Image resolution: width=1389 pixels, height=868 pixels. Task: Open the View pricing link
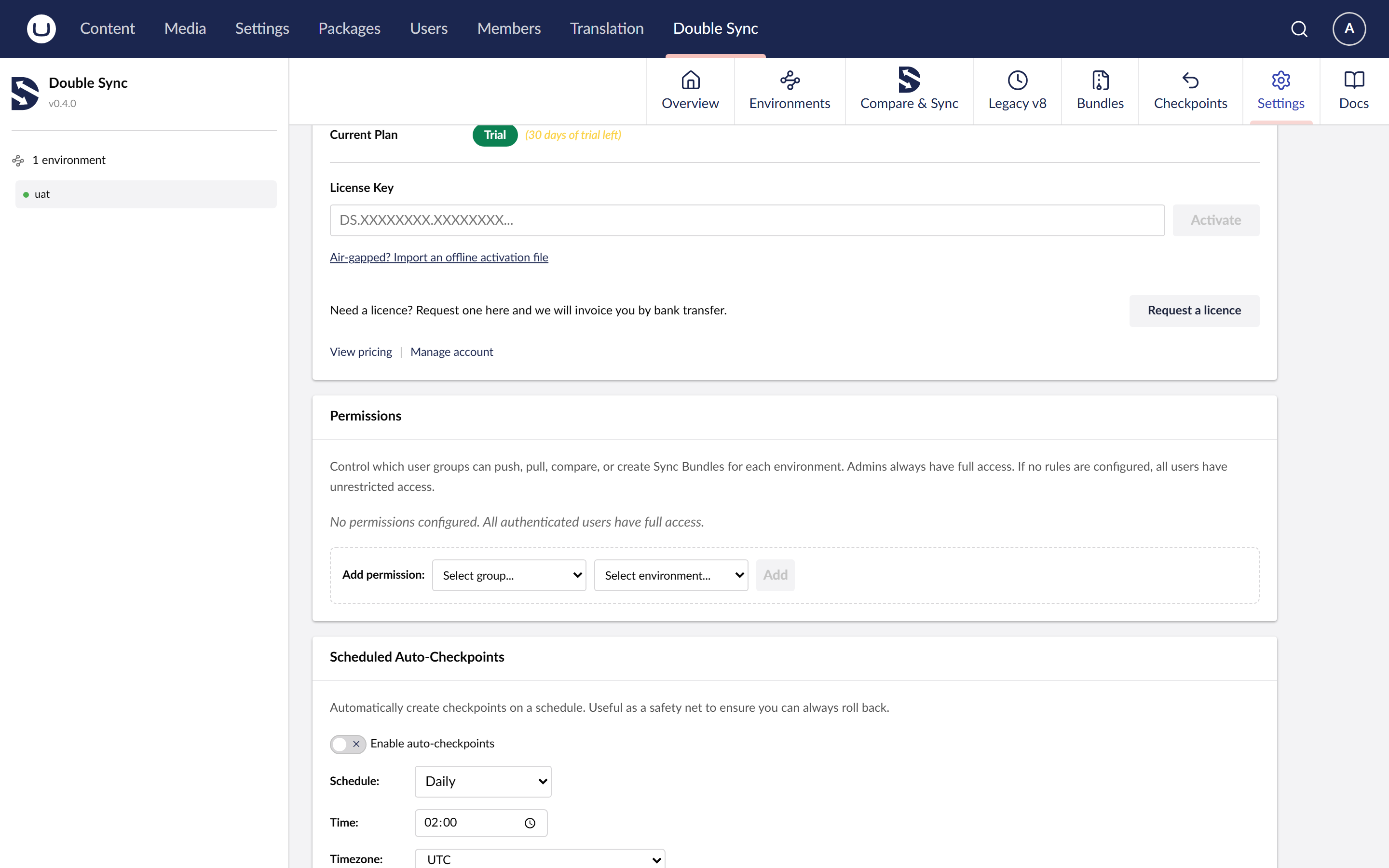[360, 352]
